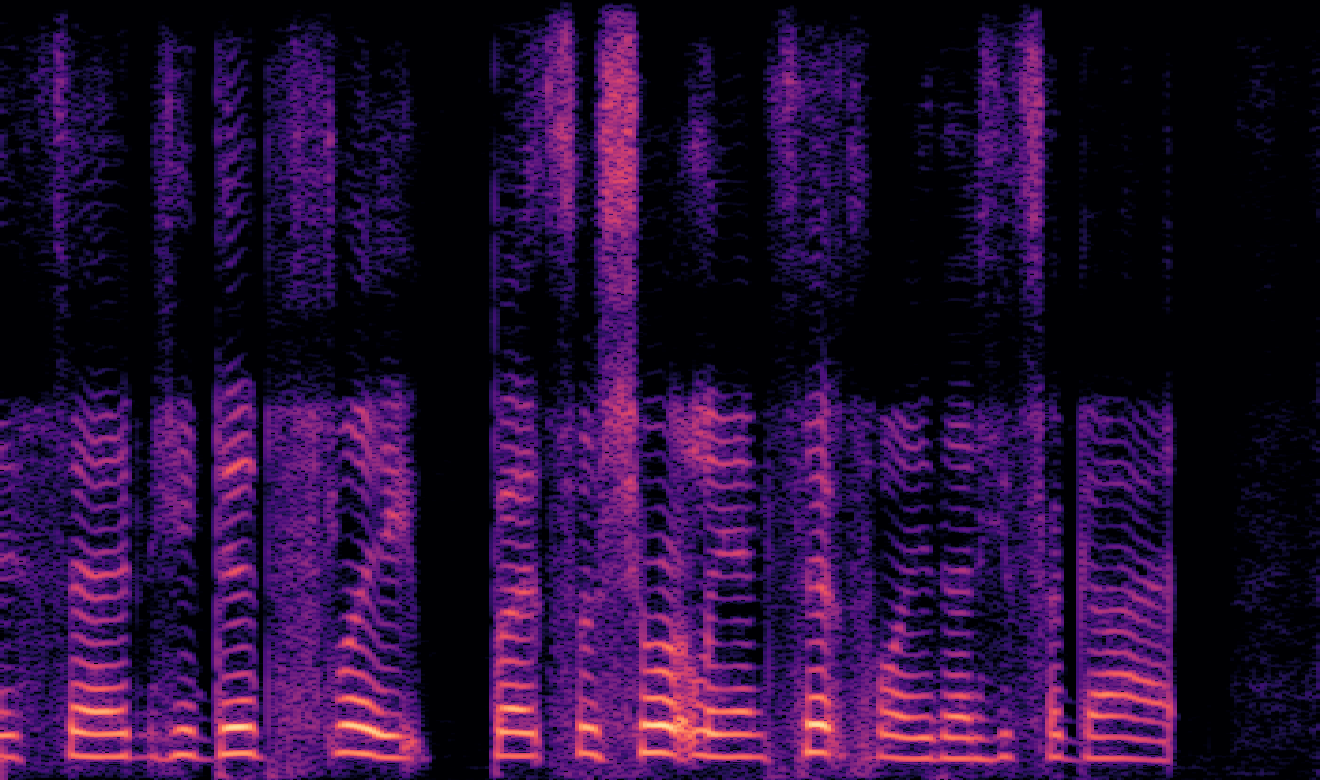Screen dimensions: 1320x780
Task: Select the narrow chevron-patterned harmonic column
Action: 234,500
